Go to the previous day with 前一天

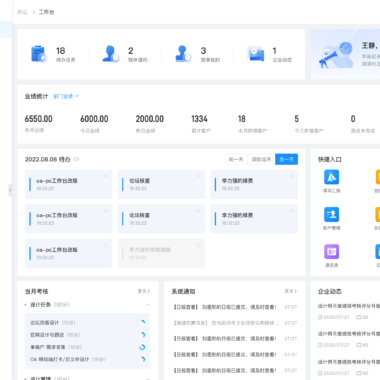[236, 159]
